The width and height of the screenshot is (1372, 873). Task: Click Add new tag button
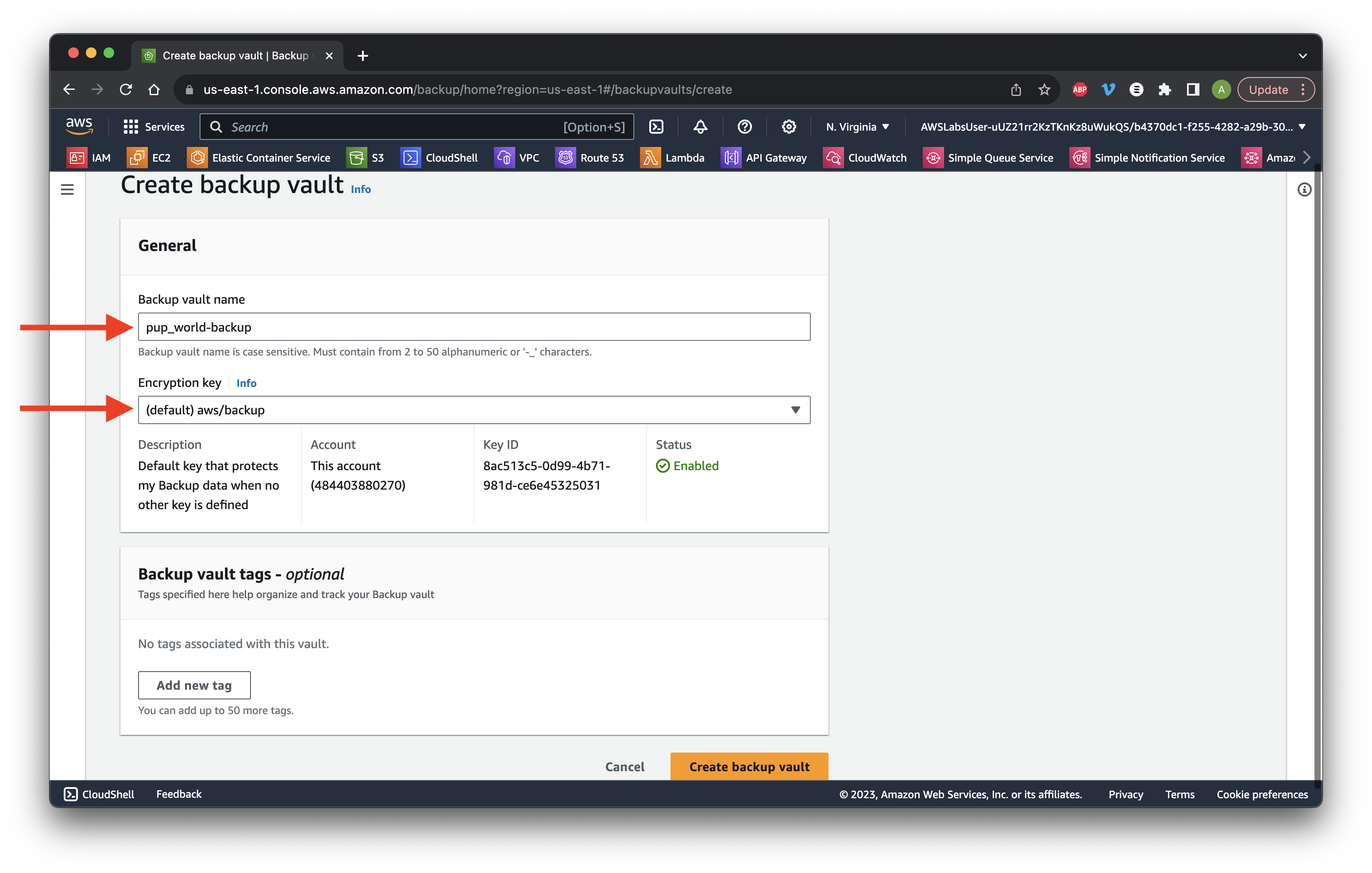point(194,685)
